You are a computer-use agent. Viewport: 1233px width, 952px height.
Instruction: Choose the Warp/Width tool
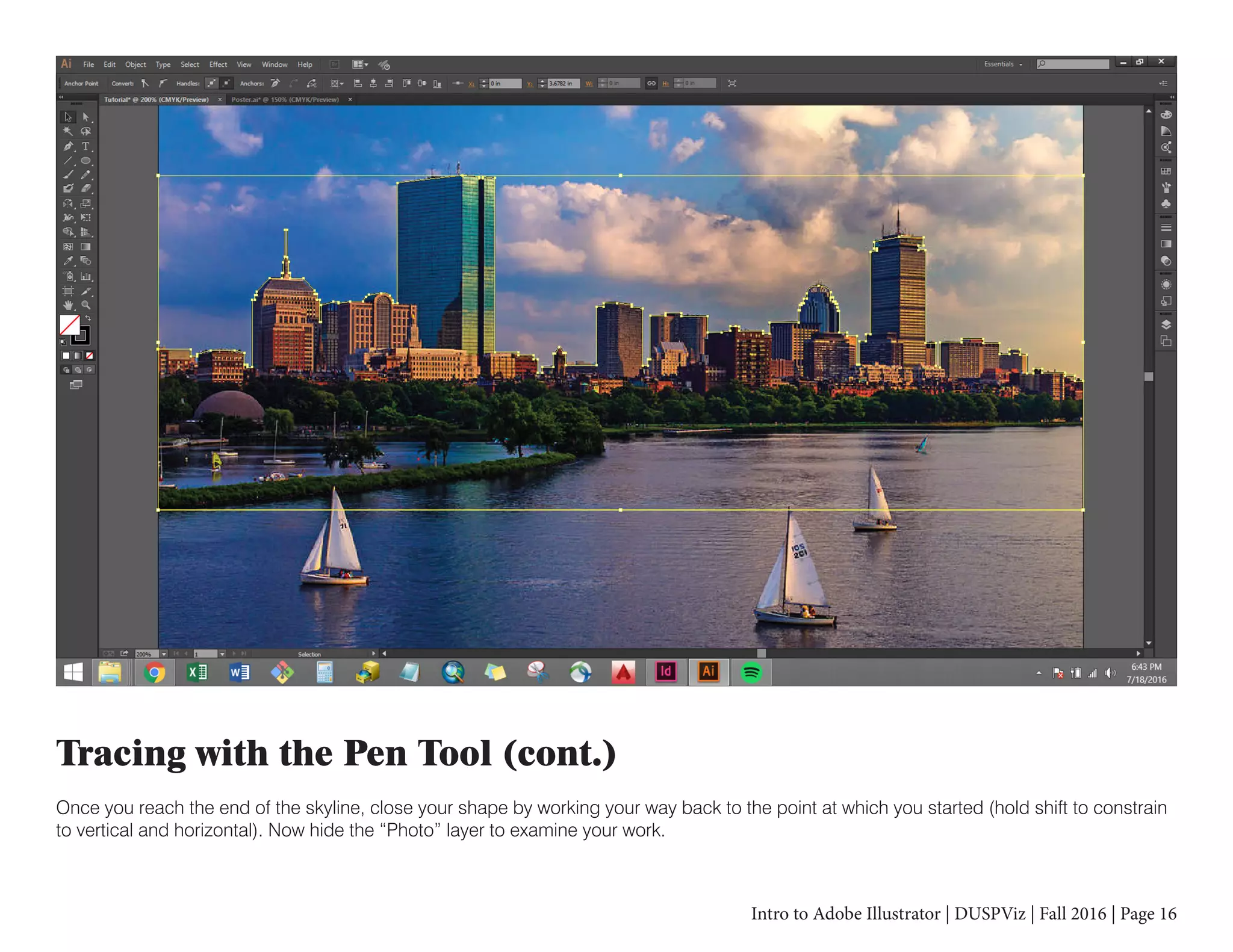(x=68, y=217)
